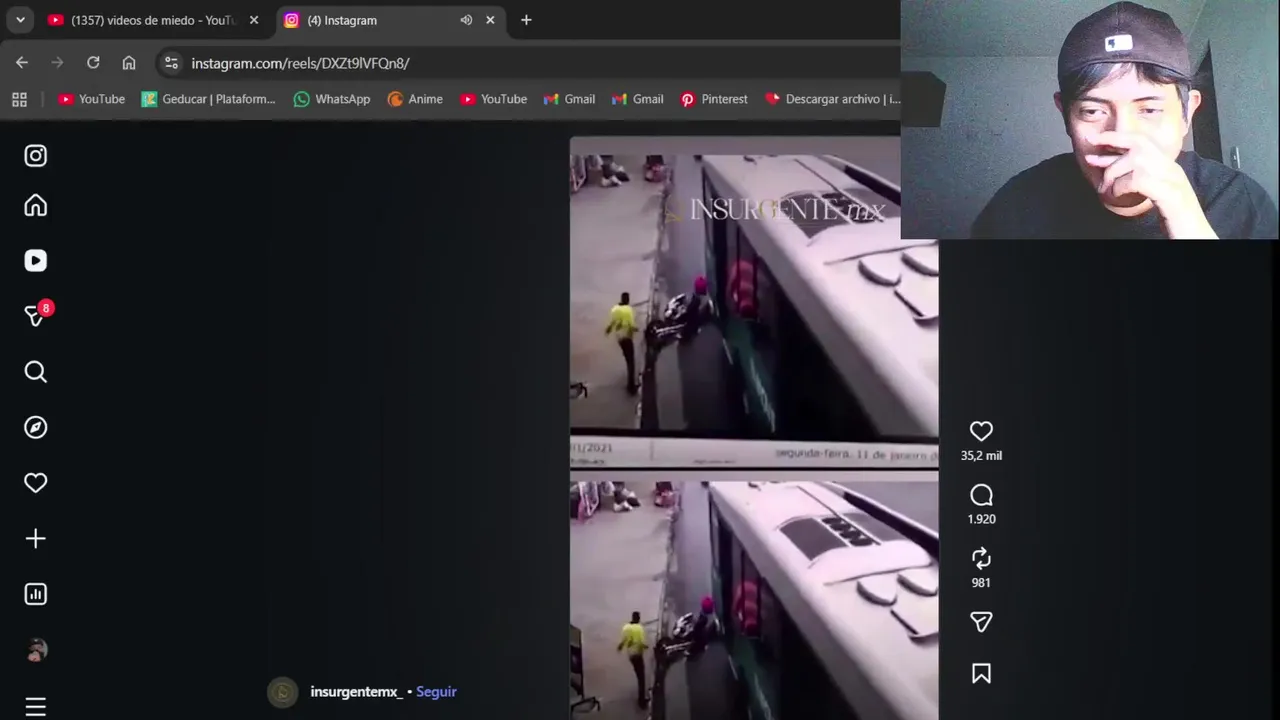Open the Anime bookmark
The width and height of the screenshot is (1280, 720).
click(415, 99)
